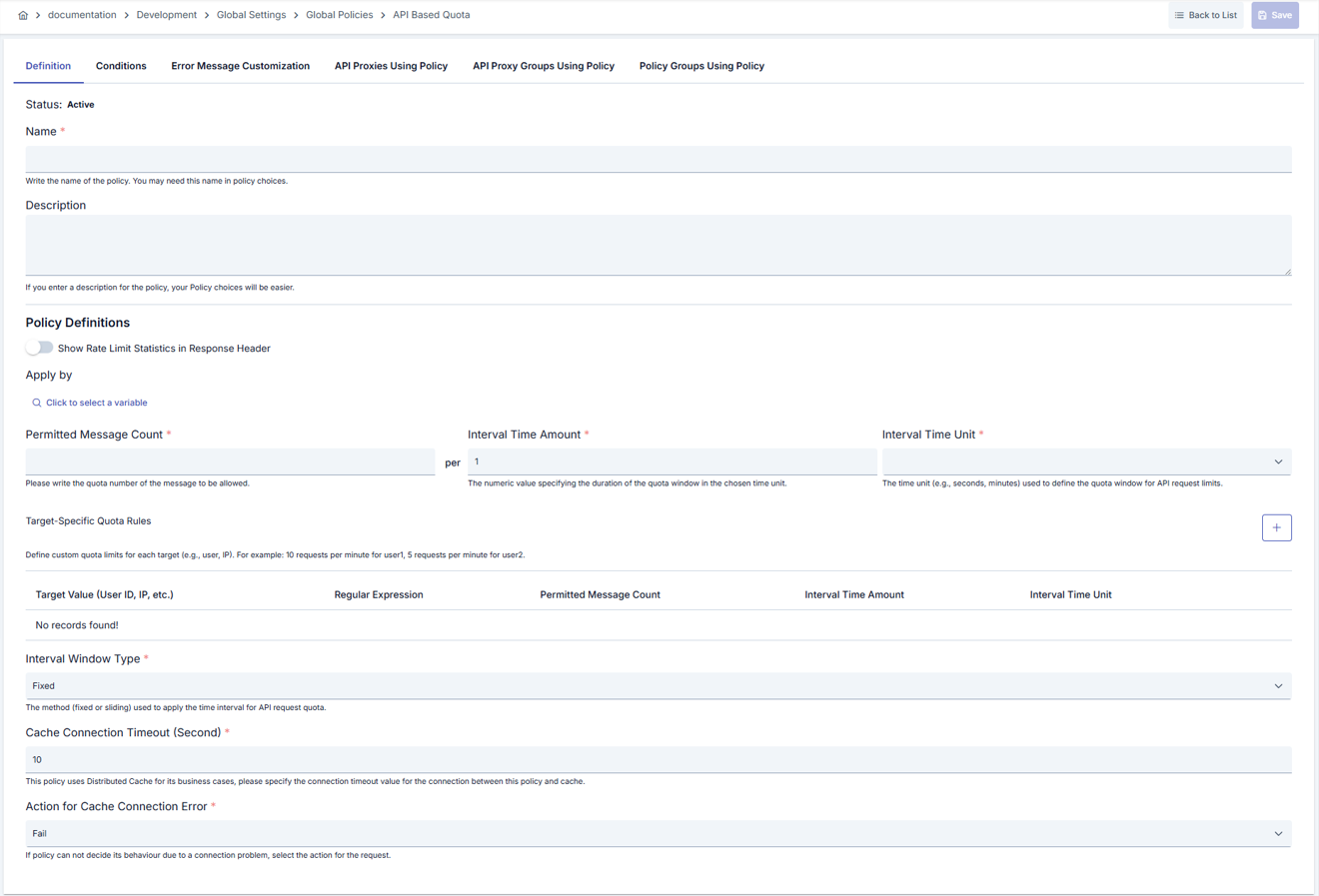Go to API Proxies Using Policy tab
1319x896 pixels.
click(391, 66)
